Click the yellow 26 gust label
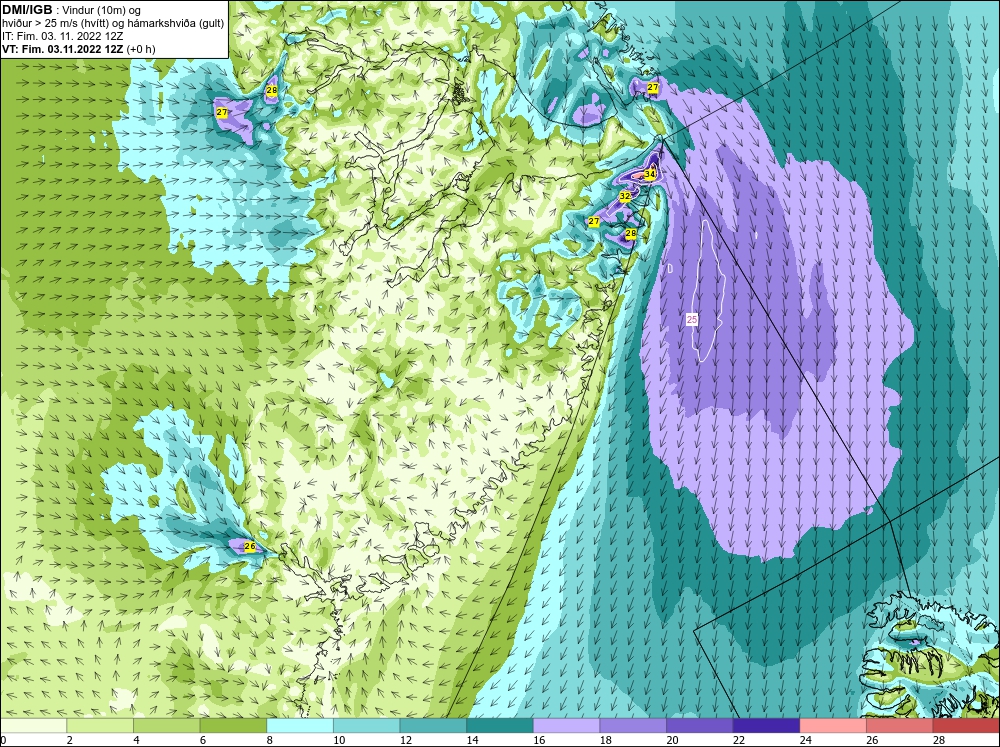This screenshot has height=747, width=1000. point(250,547)
